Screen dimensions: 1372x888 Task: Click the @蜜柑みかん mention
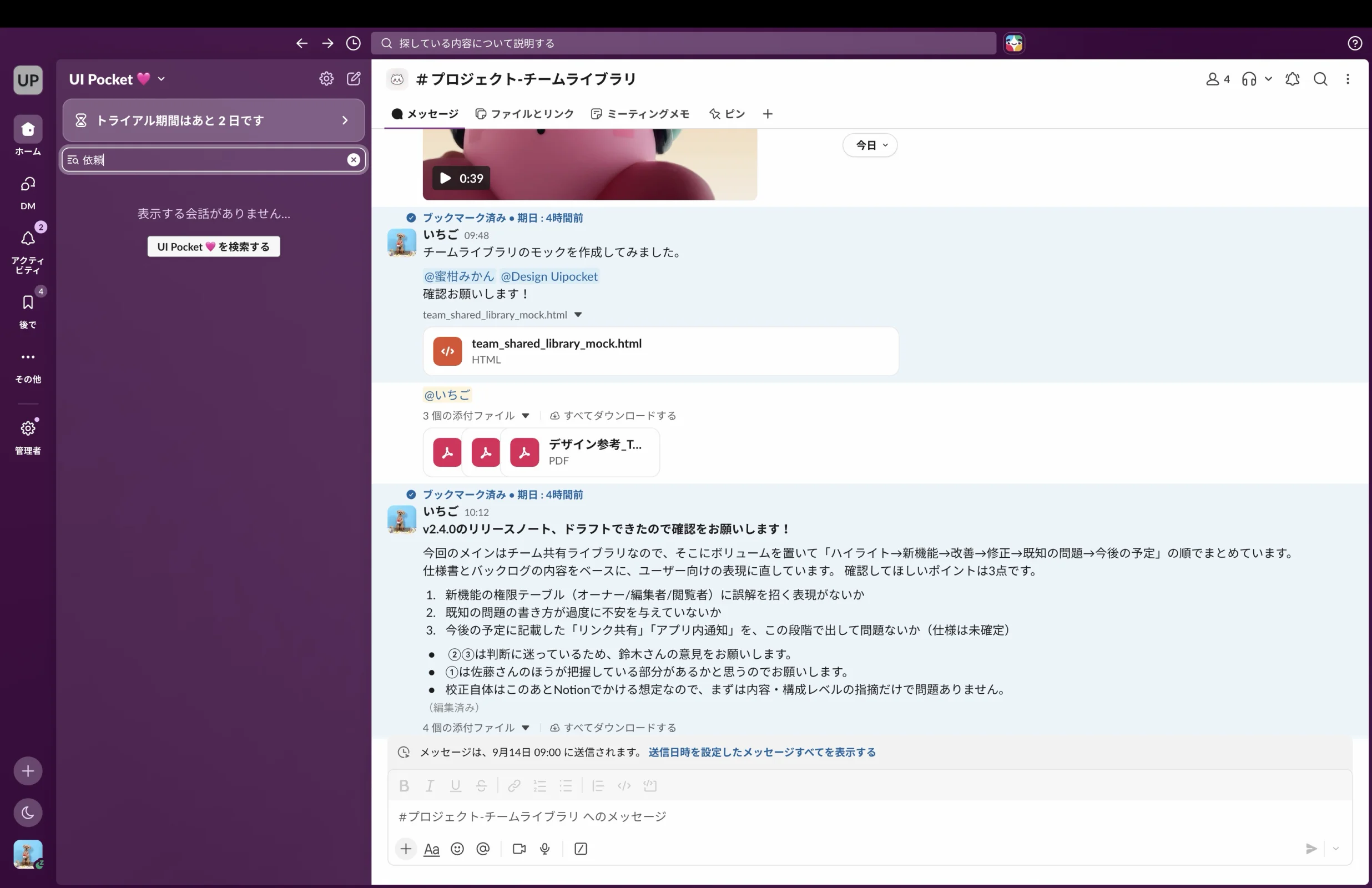click(x=459, y=276)
